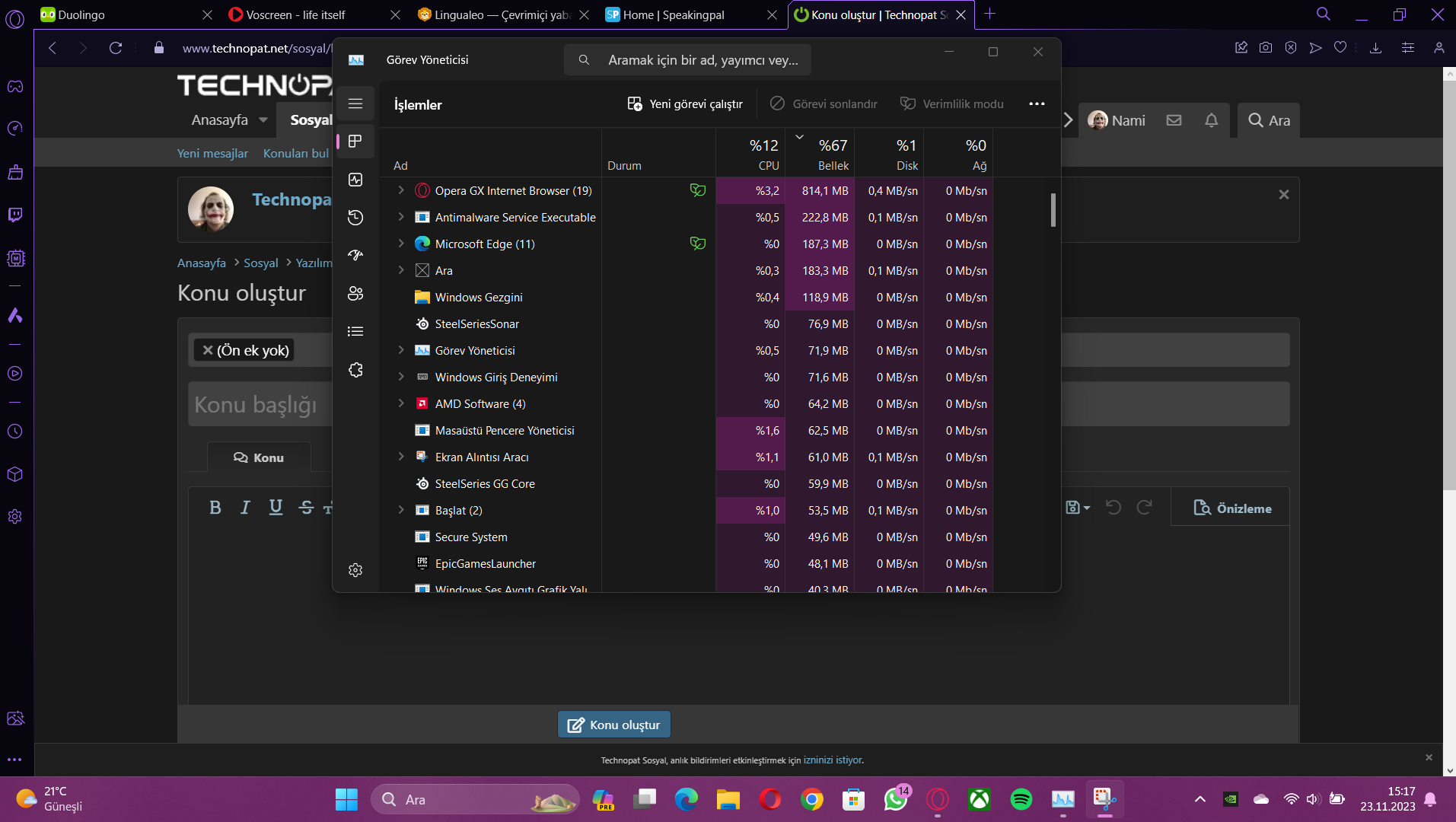Open Twitch icon in Opera GX sidebar
This screenshot has height=822, width=1456.
pyautogui.click(x=15, y=215)
